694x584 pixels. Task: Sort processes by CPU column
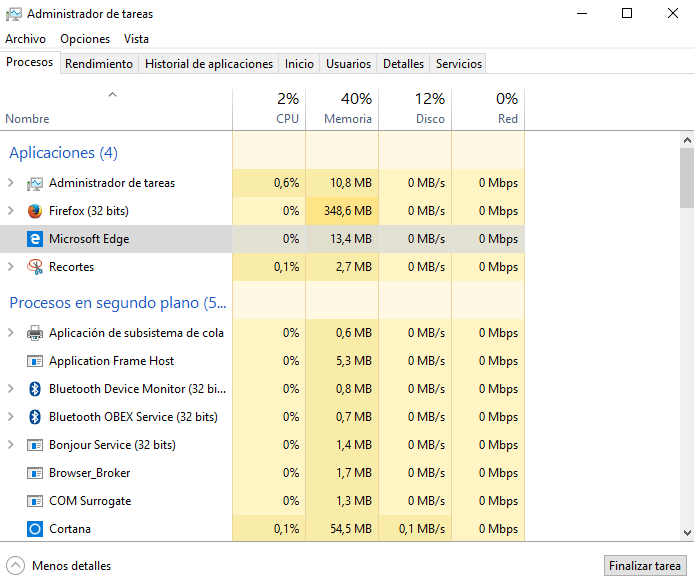click(x=269, y=110)
